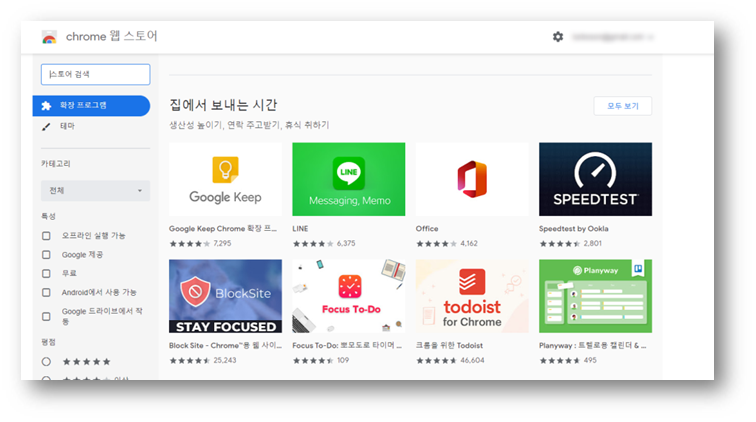Click the 2,801 rating count under Speedtest
This screenshot has height=422, width=756.
click(x=593, y=244)
